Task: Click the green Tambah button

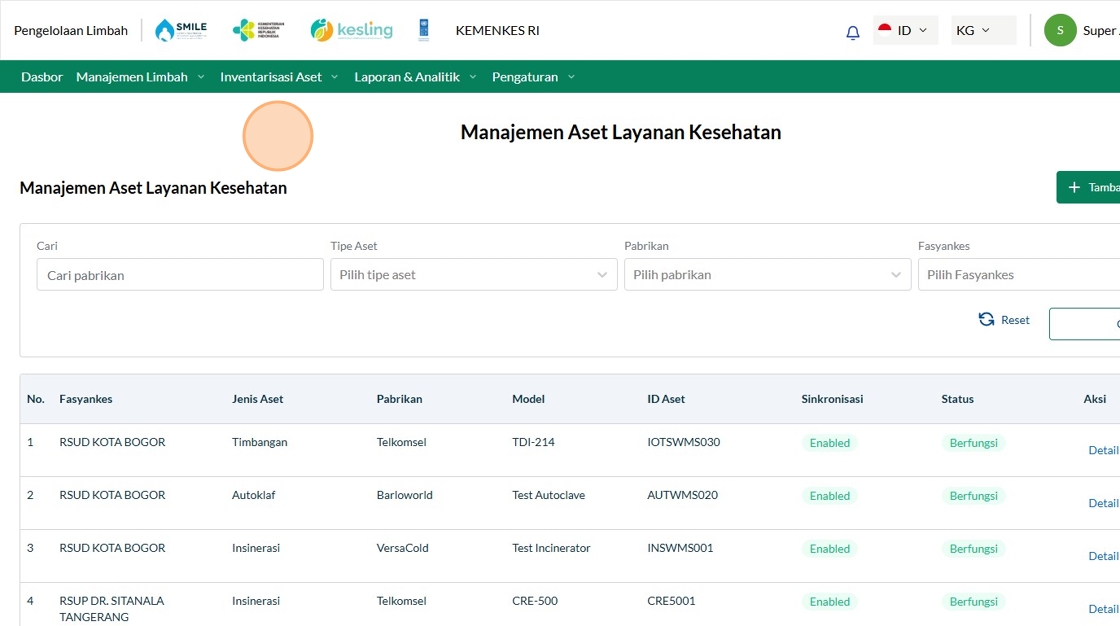Action: pyautogui.click(x=1092, y=187)
